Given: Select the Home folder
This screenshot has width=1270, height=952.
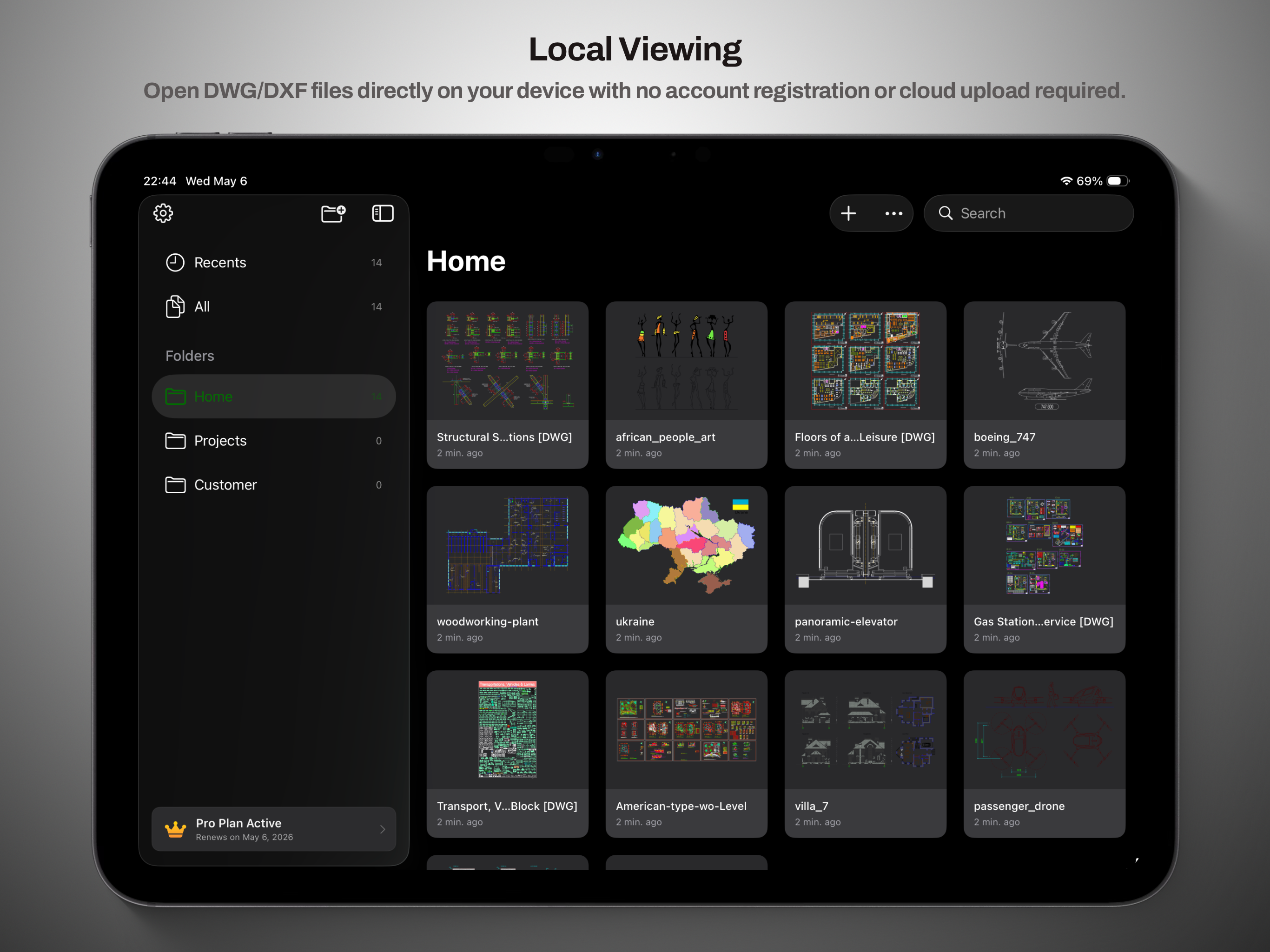Looking at the screenshot, I should tap(274, 396).
